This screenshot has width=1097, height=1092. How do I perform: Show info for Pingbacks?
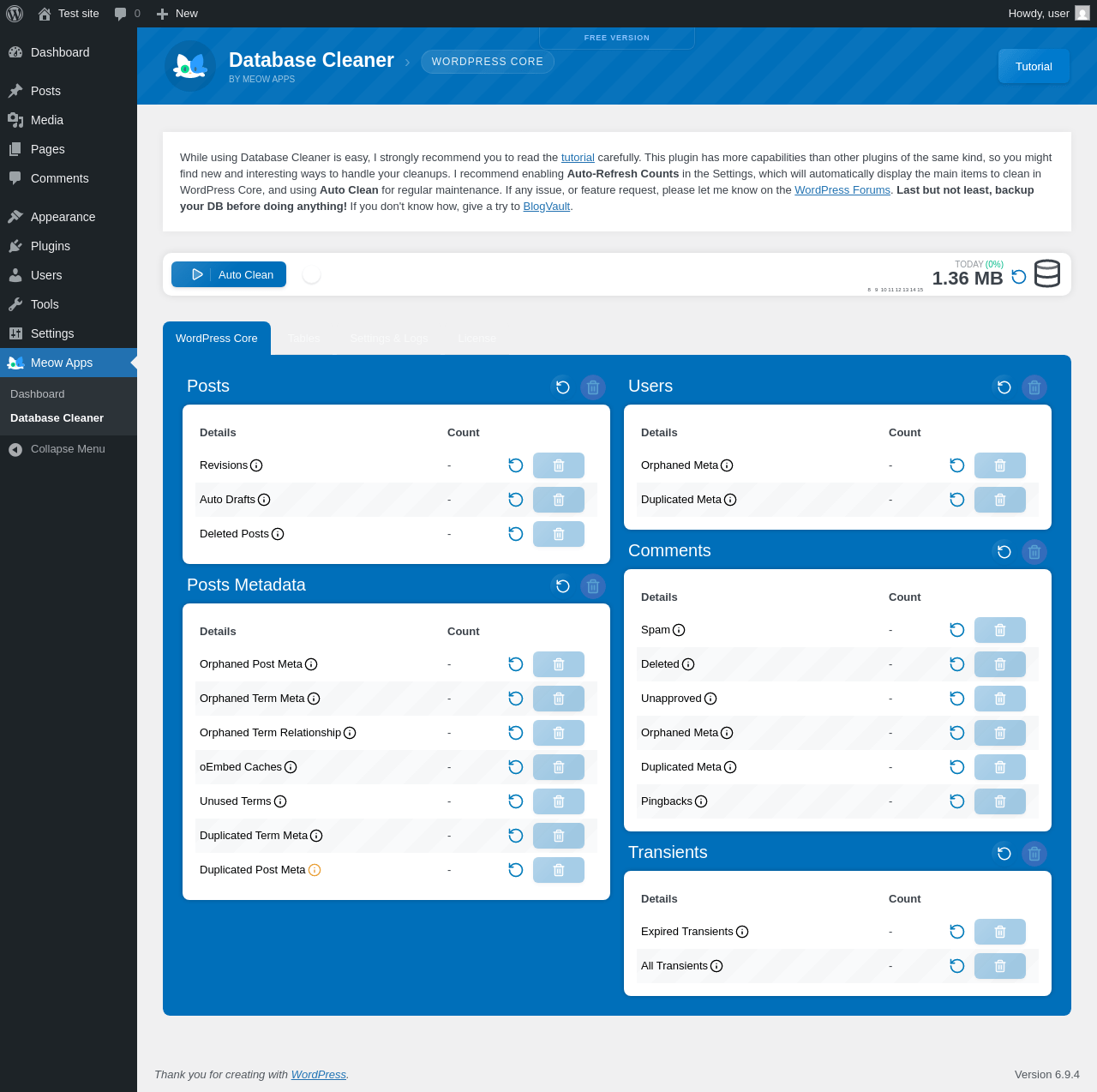[701, 801]
